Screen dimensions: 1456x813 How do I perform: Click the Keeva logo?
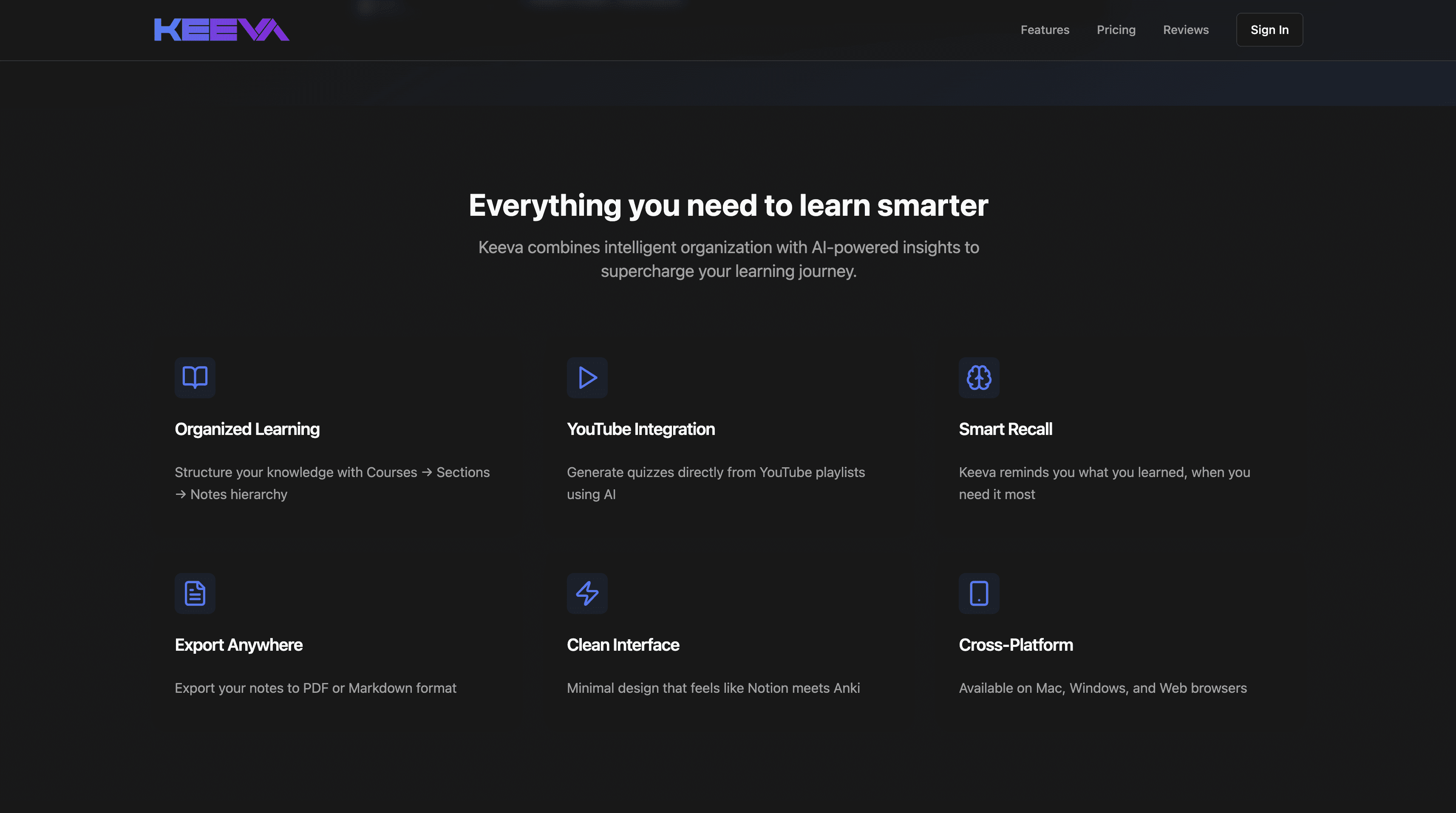[221, 29]
